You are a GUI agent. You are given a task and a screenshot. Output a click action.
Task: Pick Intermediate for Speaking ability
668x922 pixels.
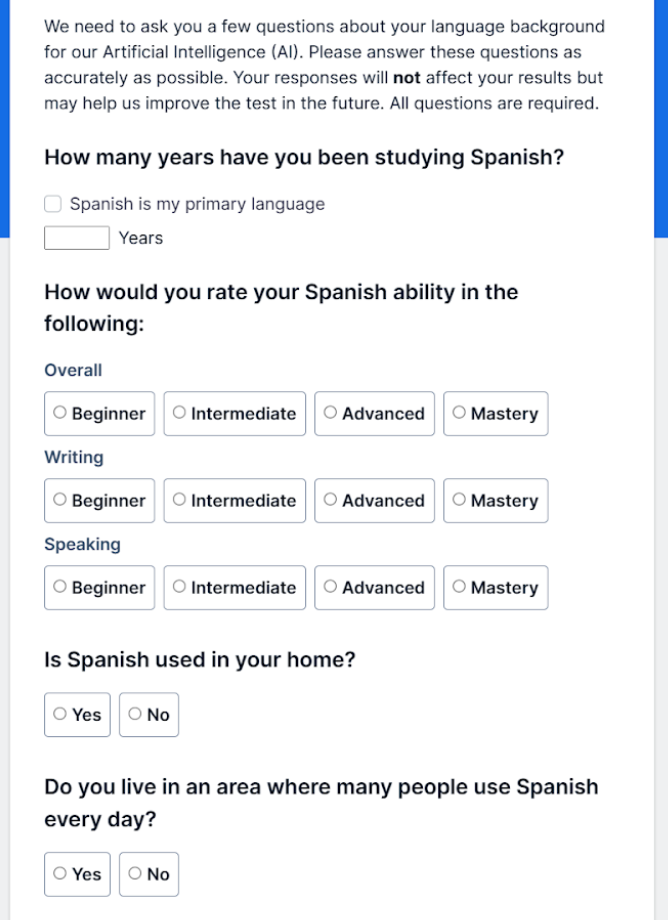point(235,587)
